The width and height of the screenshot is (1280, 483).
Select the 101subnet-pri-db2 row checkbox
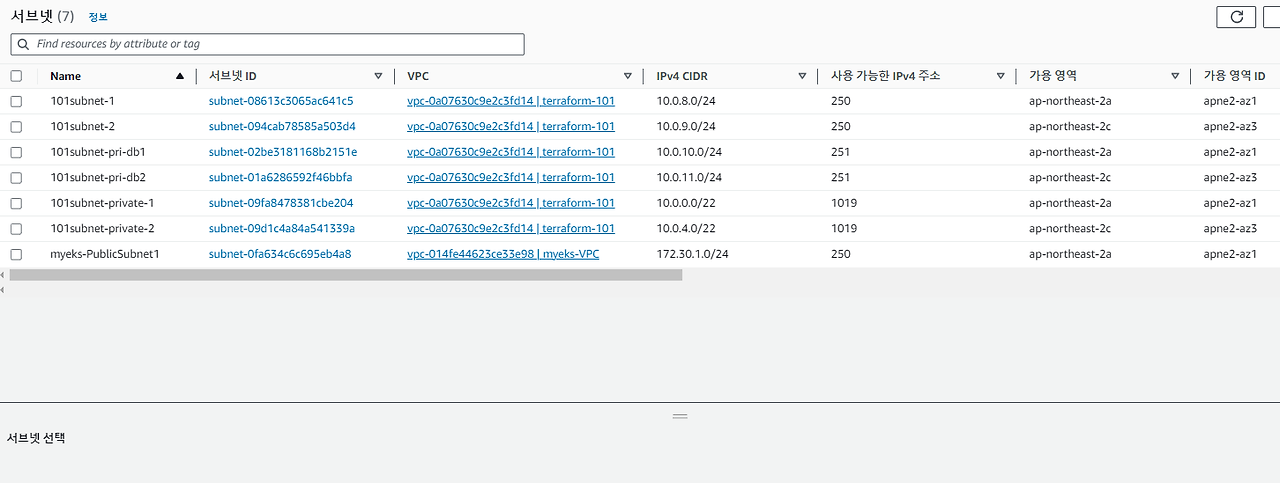tap(16, 178)
